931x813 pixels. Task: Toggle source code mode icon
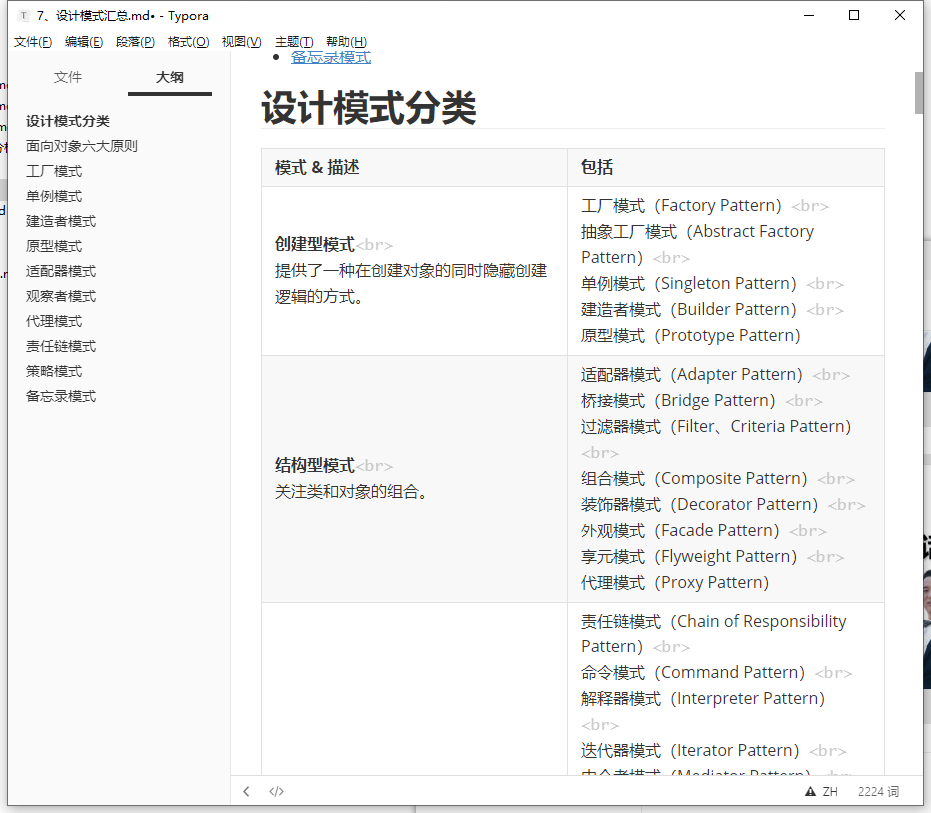(x=276, y=791)
